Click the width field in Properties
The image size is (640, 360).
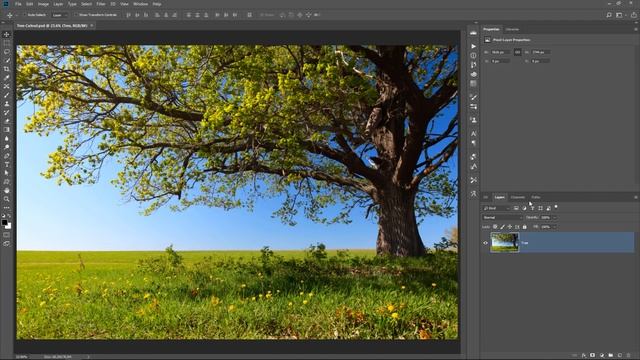tap(500, 52)
